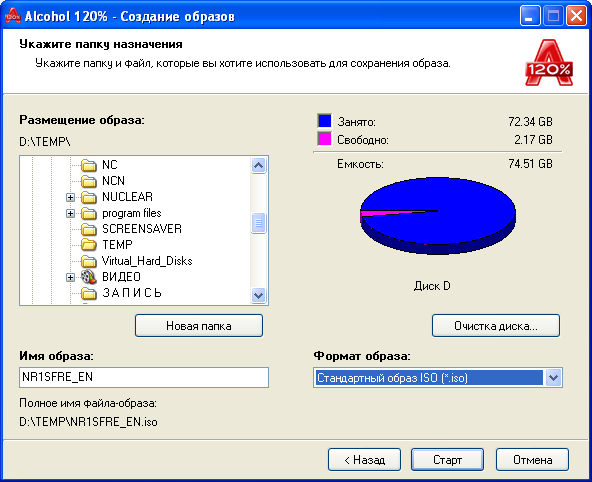Open the Формат образа dropdown
Screen dimensions: 592x482
553,377
